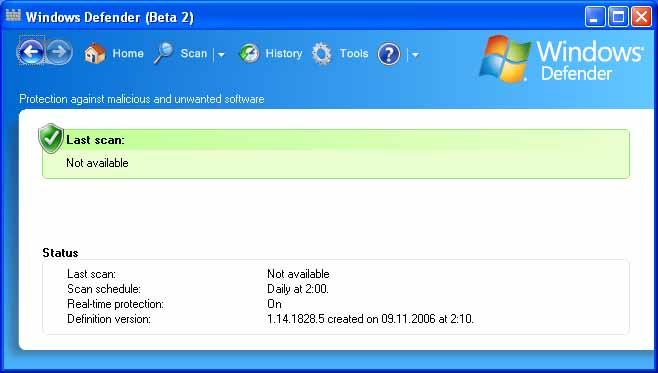The width and height of the screenshot is (658, 373).
Task: Select 'Not available' text in green banner
Action: (97, 163)
